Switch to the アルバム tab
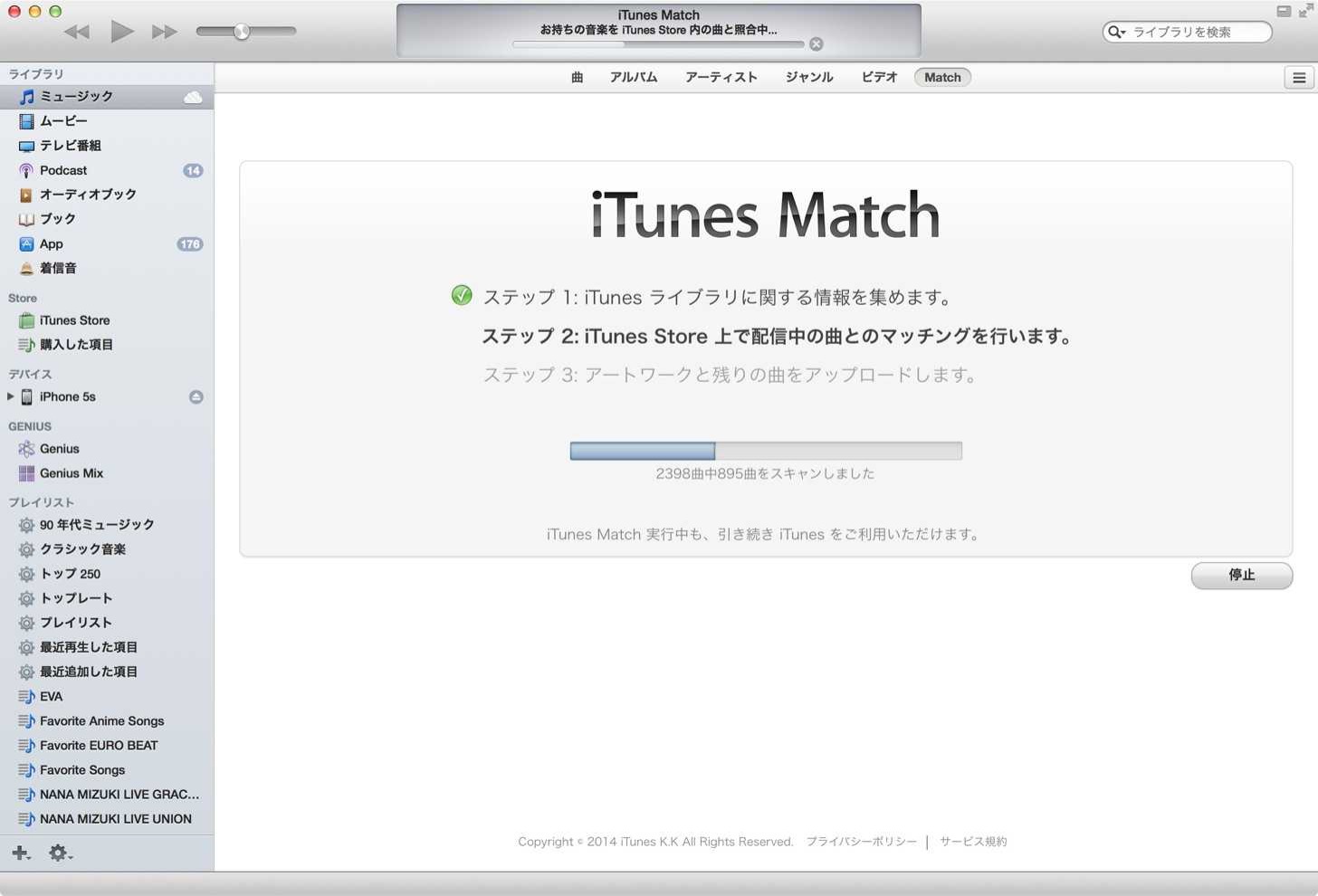 click(634, 77)
